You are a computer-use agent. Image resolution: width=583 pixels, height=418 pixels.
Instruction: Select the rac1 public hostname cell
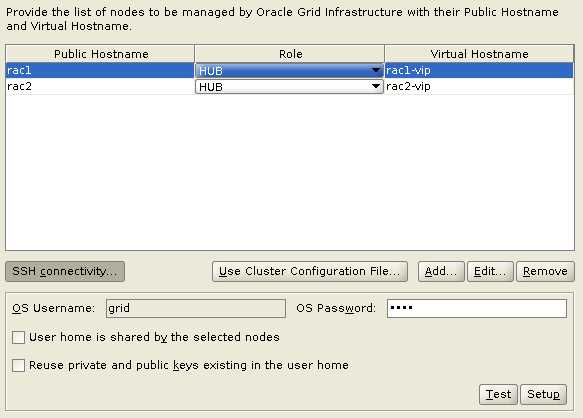pos(100,70)
